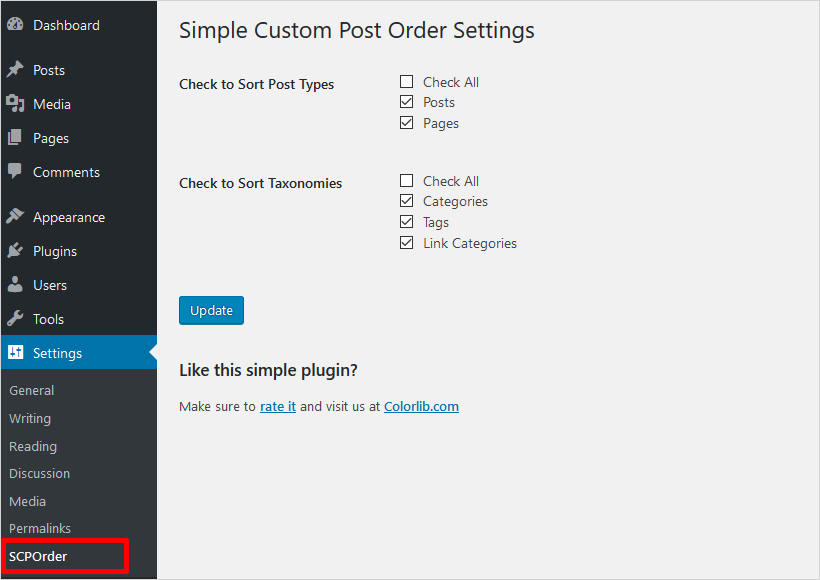Toggle the Link Categories checkbox
Screen dimensions: 820x580
coord(407,243)
